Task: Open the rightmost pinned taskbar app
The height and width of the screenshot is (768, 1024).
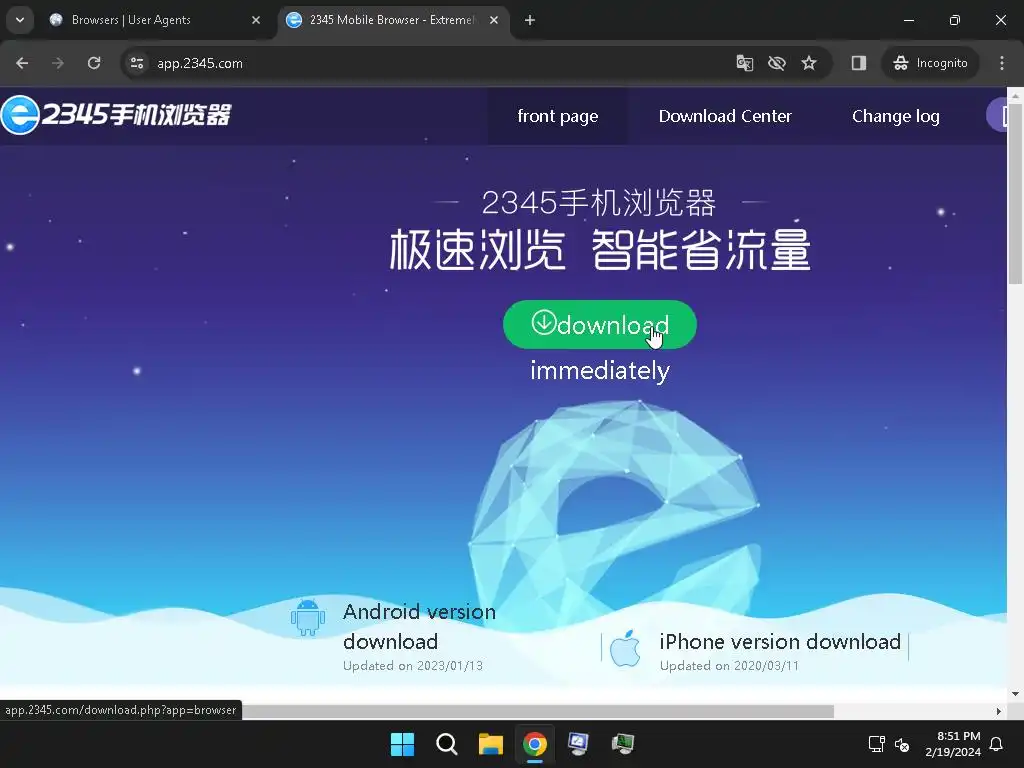Action: [x=623, y=744]
